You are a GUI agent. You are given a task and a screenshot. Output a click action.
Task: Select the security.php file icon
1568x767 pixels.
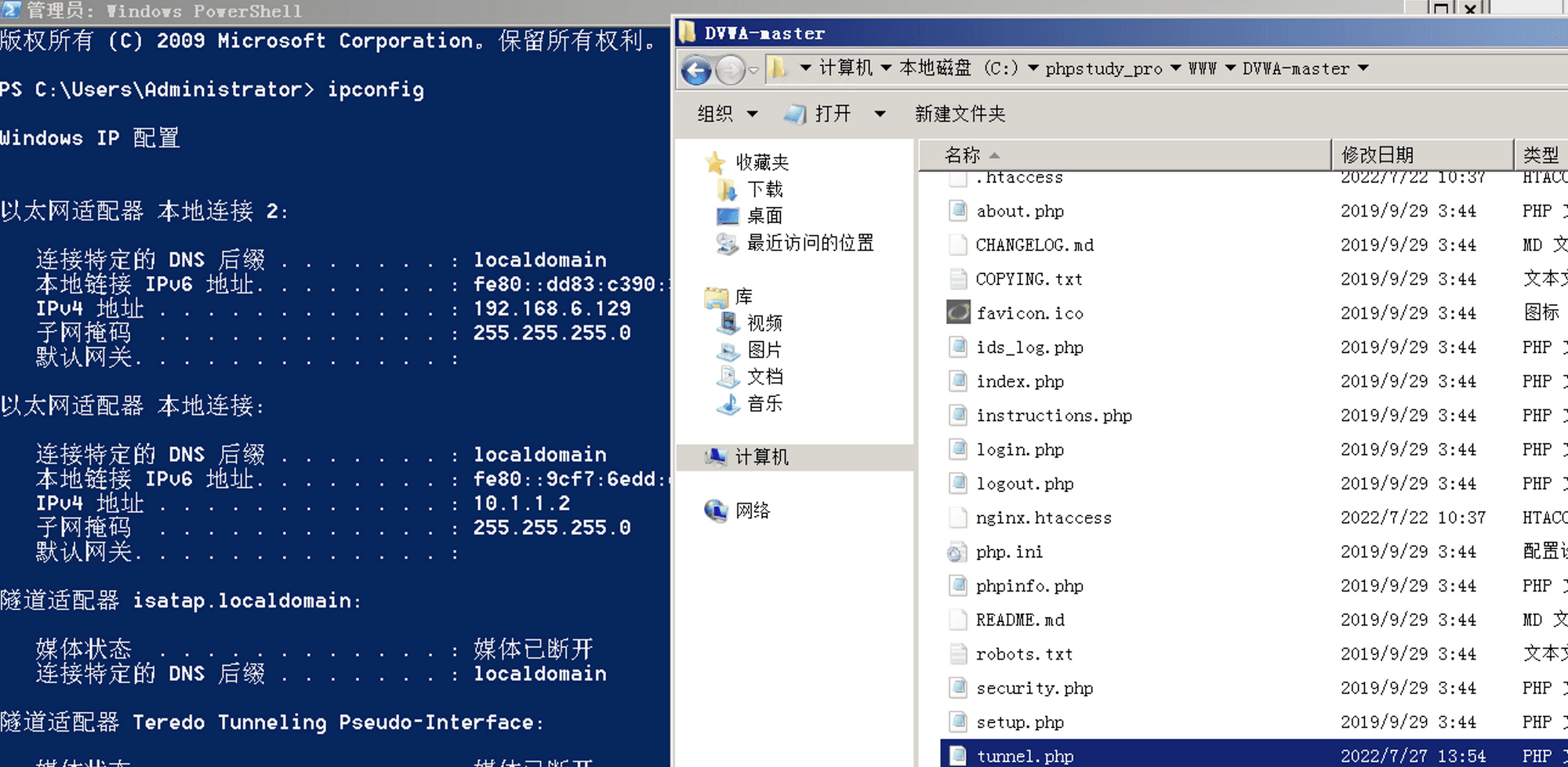pos(957,689)
